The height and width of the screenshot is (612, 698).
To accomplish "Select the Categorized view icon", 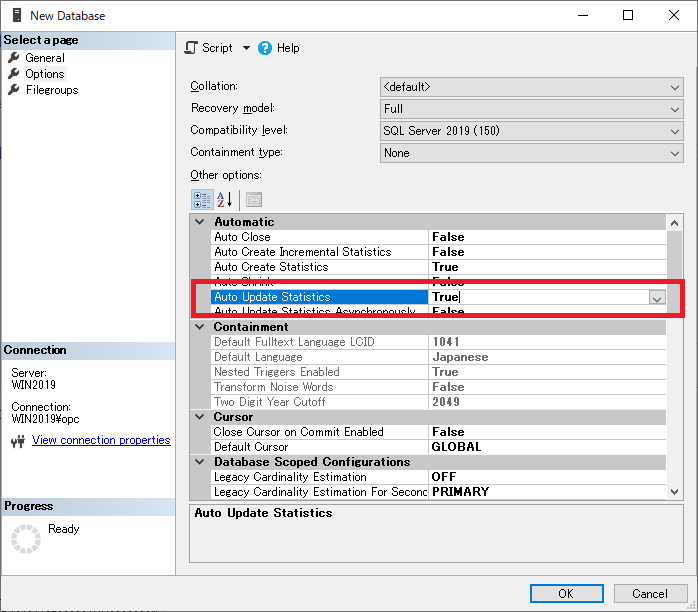I will (202, 200).
